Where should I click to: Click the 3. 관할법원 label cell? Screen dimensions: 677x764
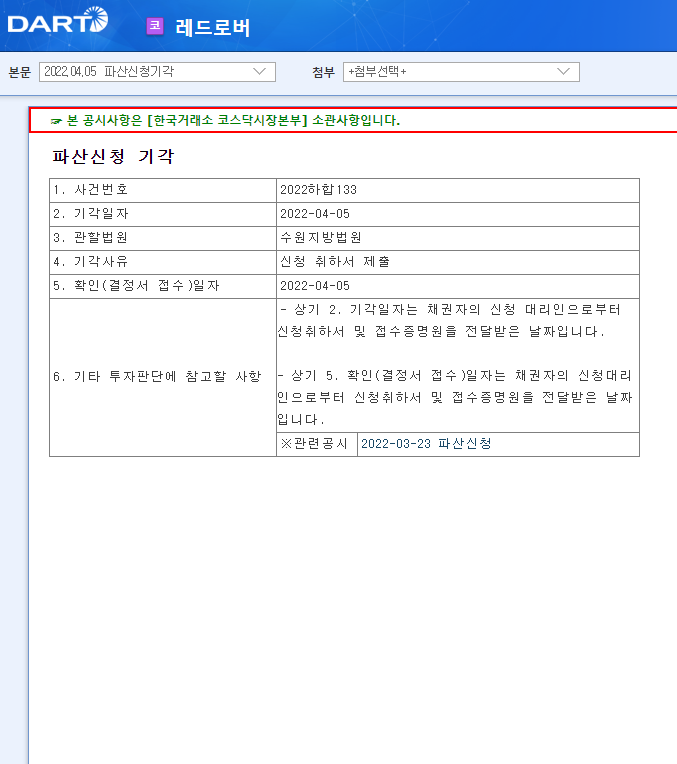[163, 238]
